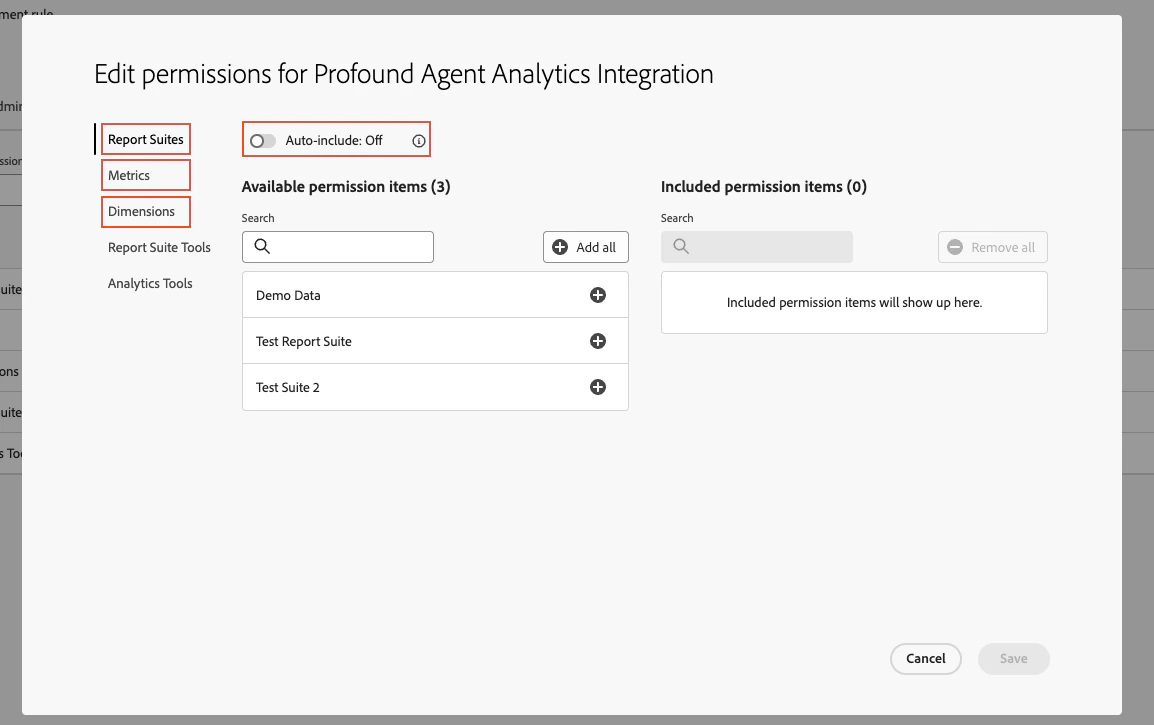Click the Add all button
The image size is (1154, 725).
[586, 247]
